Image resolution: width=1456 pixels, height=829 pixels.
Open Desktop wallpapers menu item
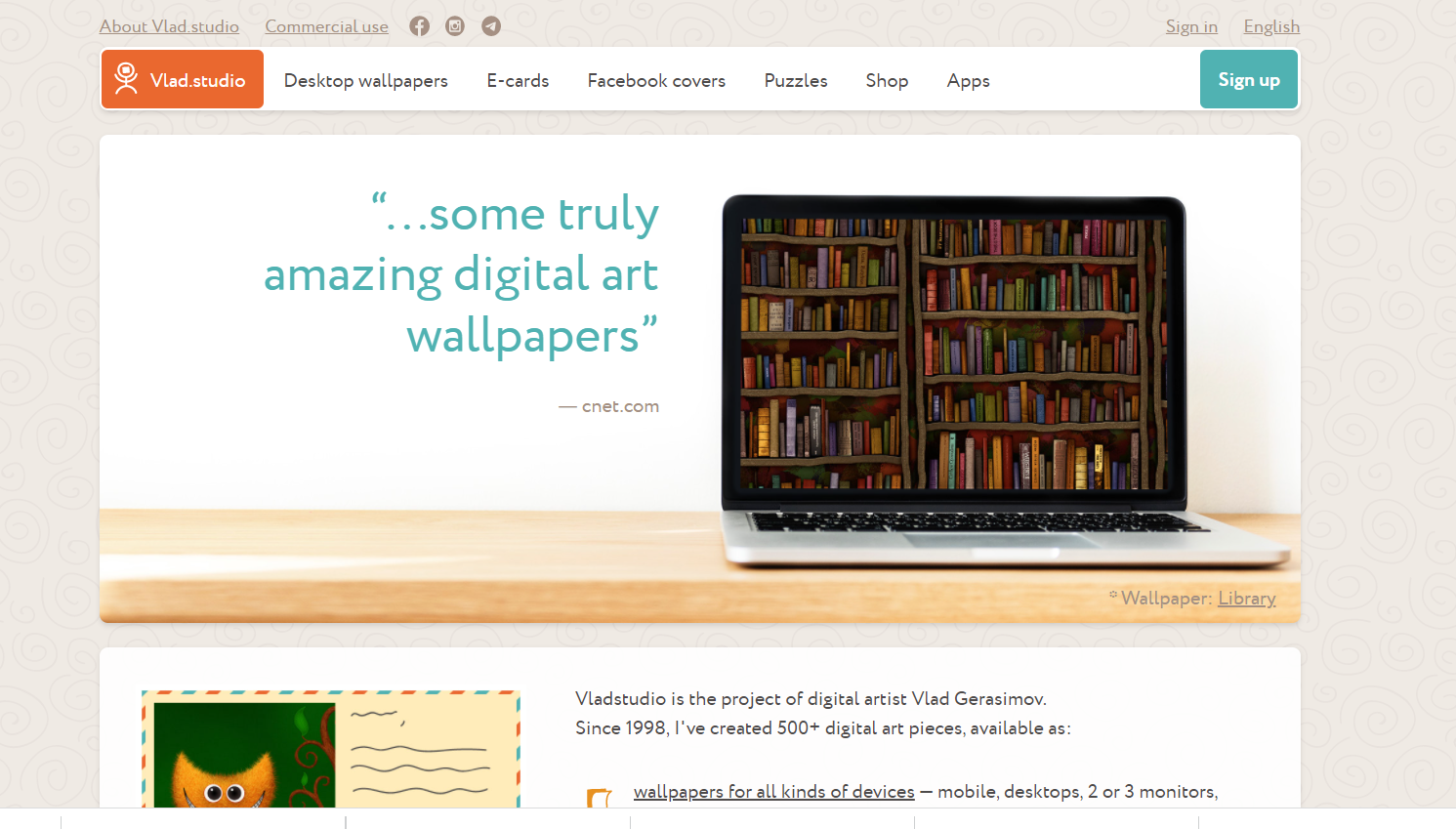point(366,80)
